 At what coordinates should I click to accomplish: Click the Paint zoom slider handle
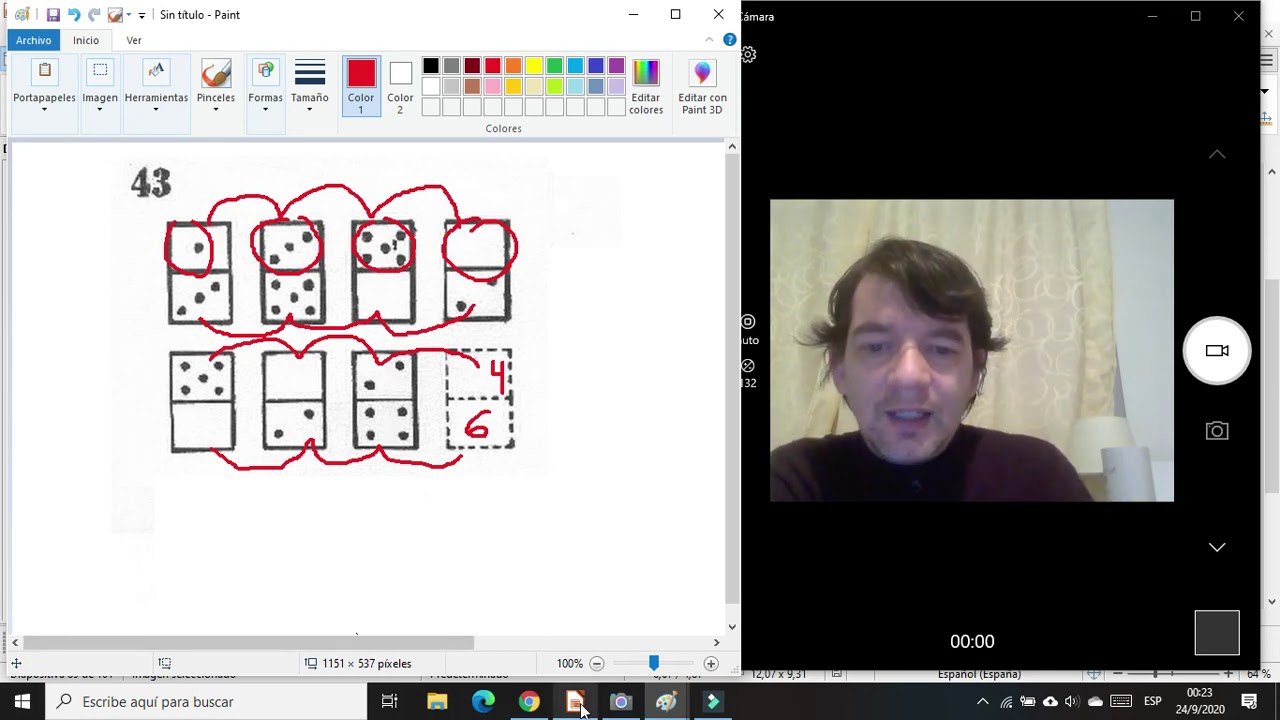point(654,663)
